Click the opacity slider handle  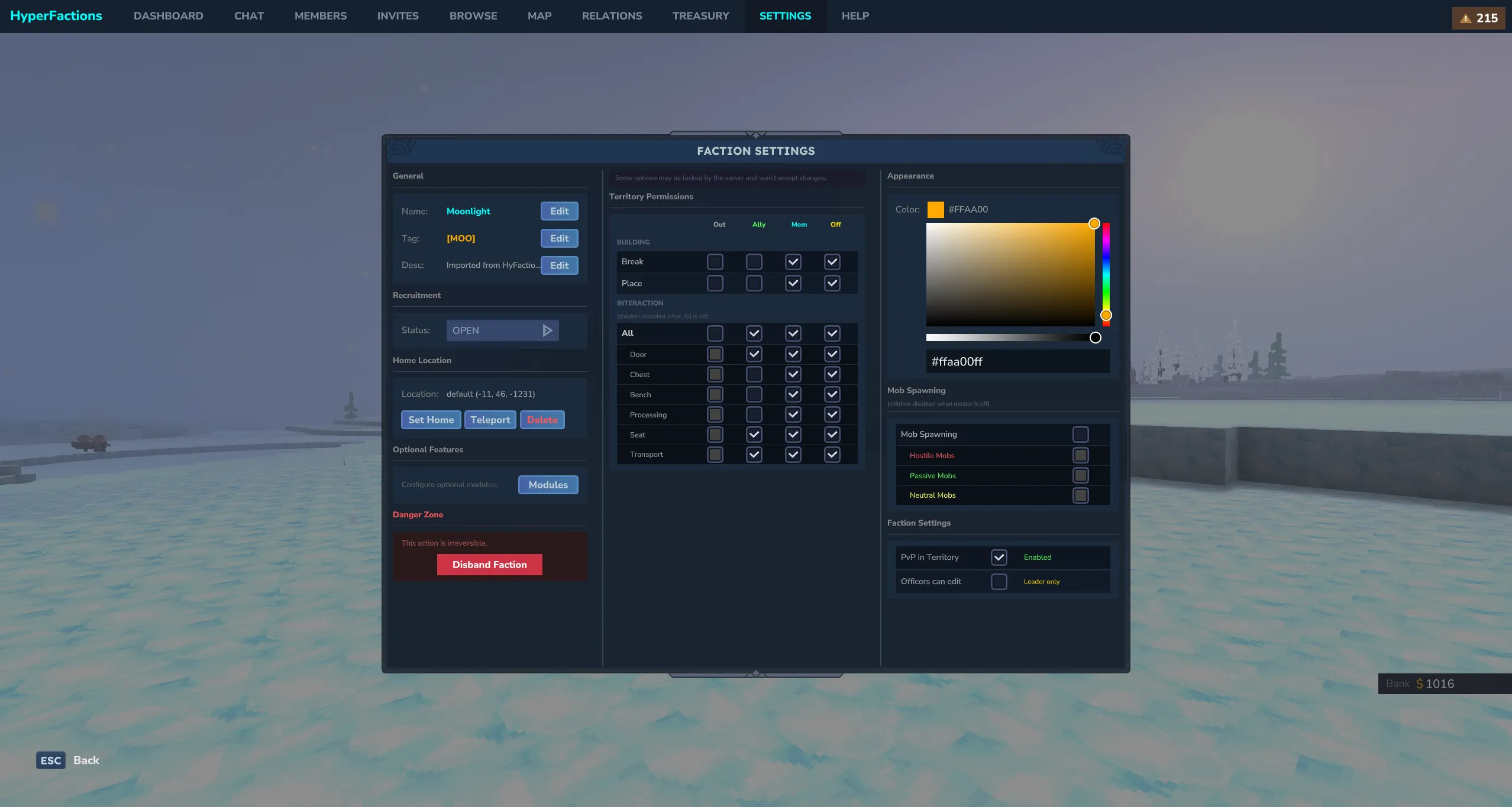[1095, 338]
